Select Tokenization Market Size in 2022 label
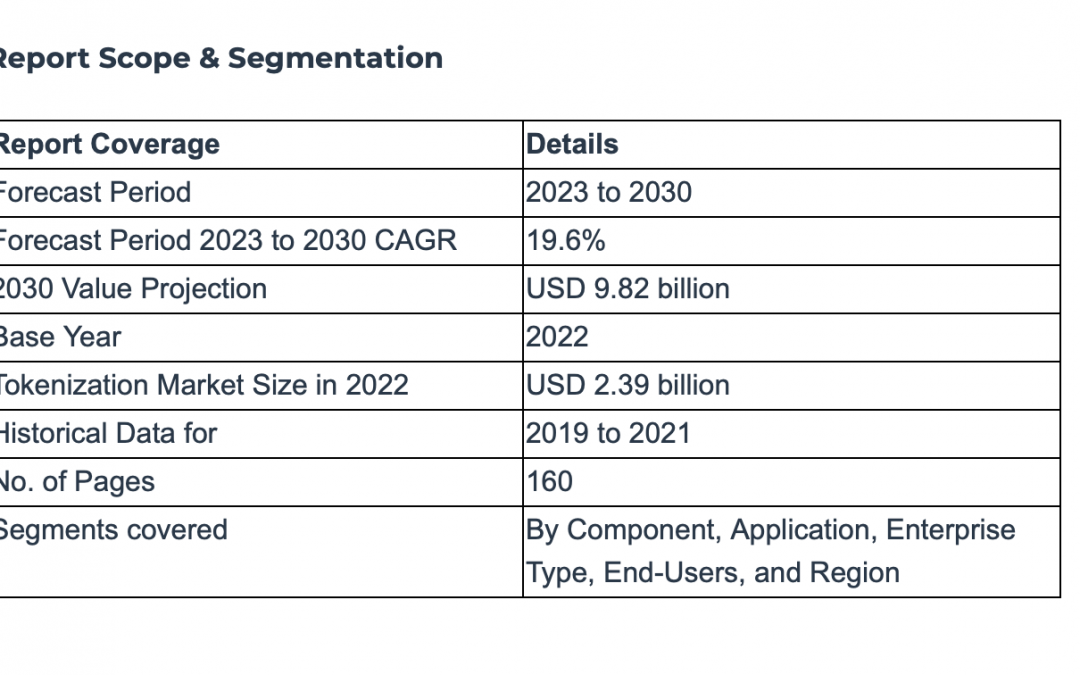The width and height of the screenshot is (1080, 675). coord(204,385)
